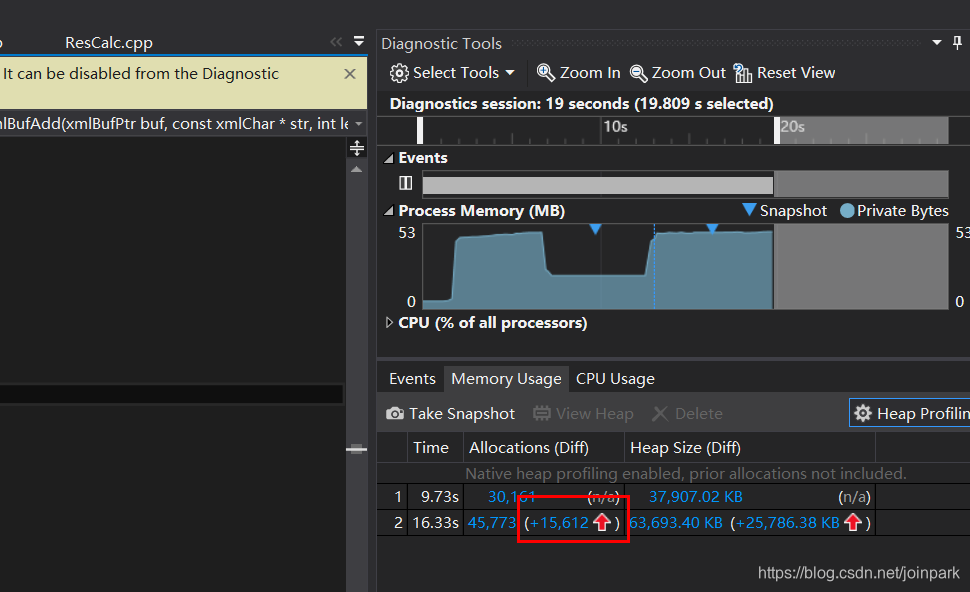Open the function navigation dropdown arrow

[x=358, y=124]
